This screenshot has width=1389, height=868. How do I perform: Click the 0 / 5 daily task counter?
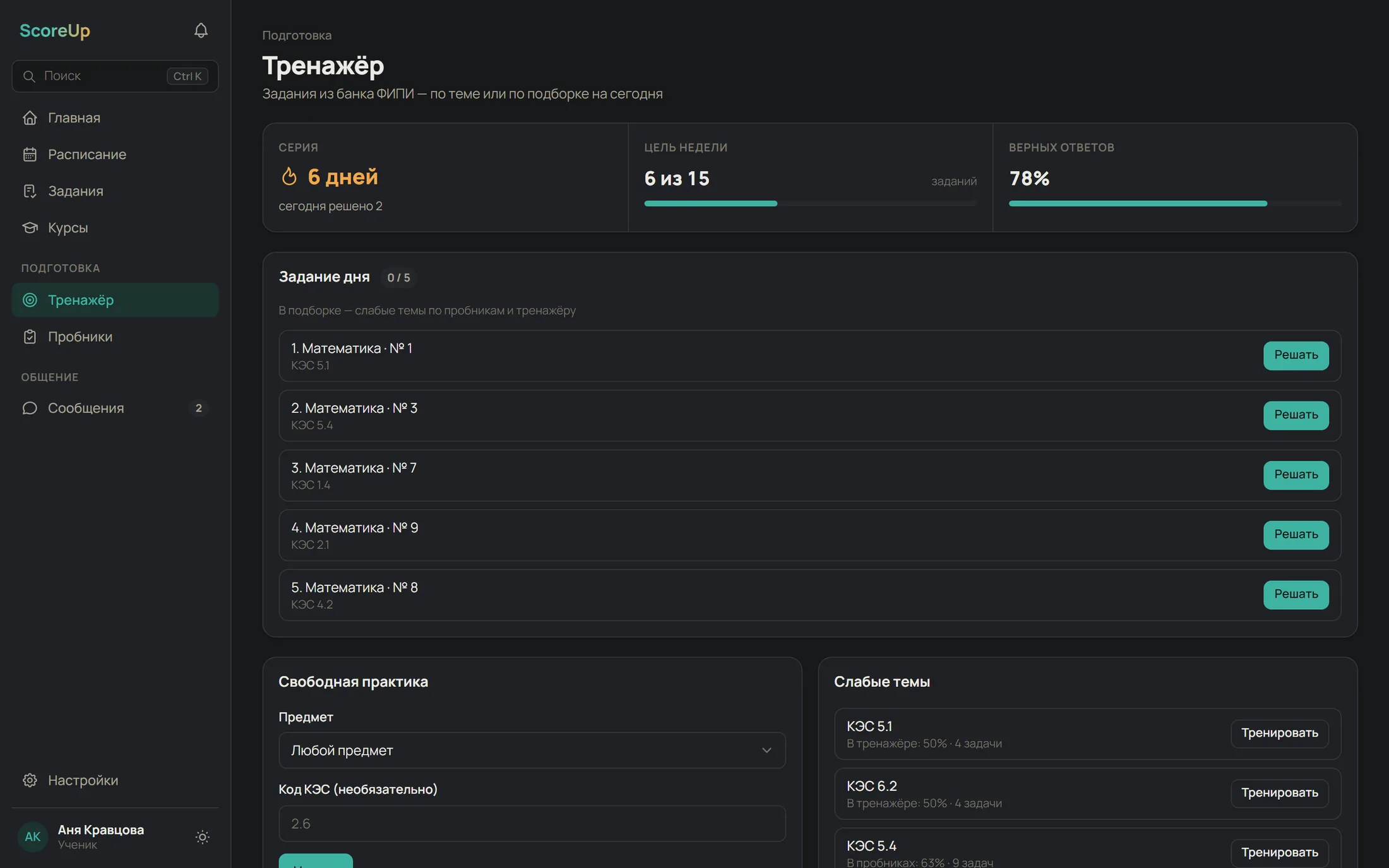398,278
